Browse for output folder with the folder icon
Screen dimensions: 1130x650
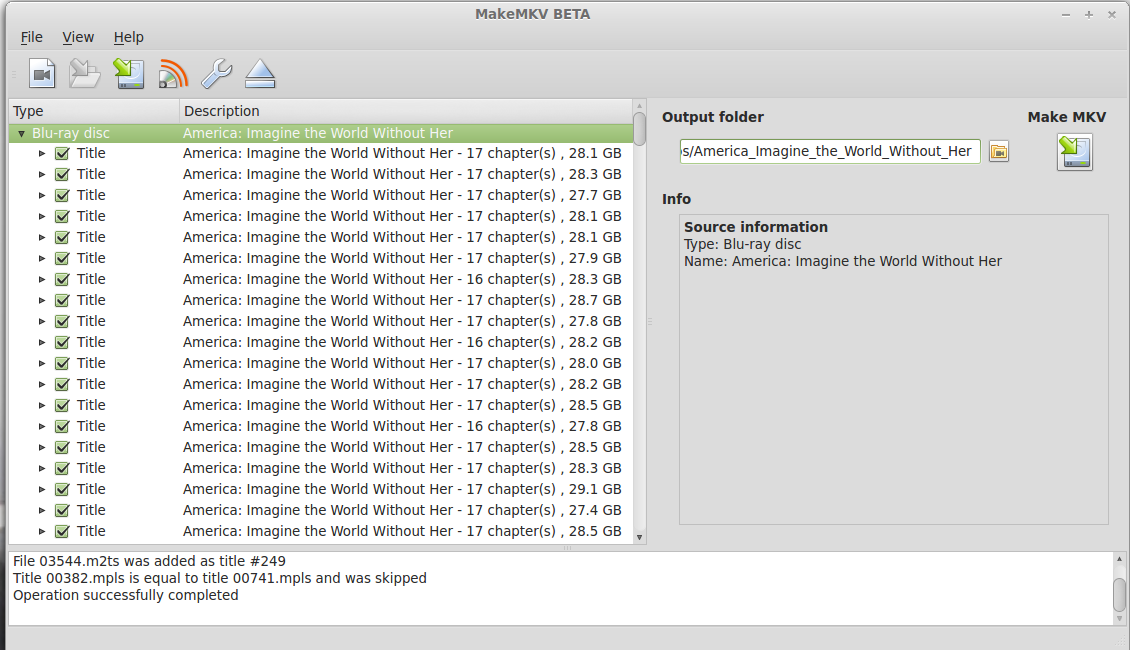click(x=999, y=152)
